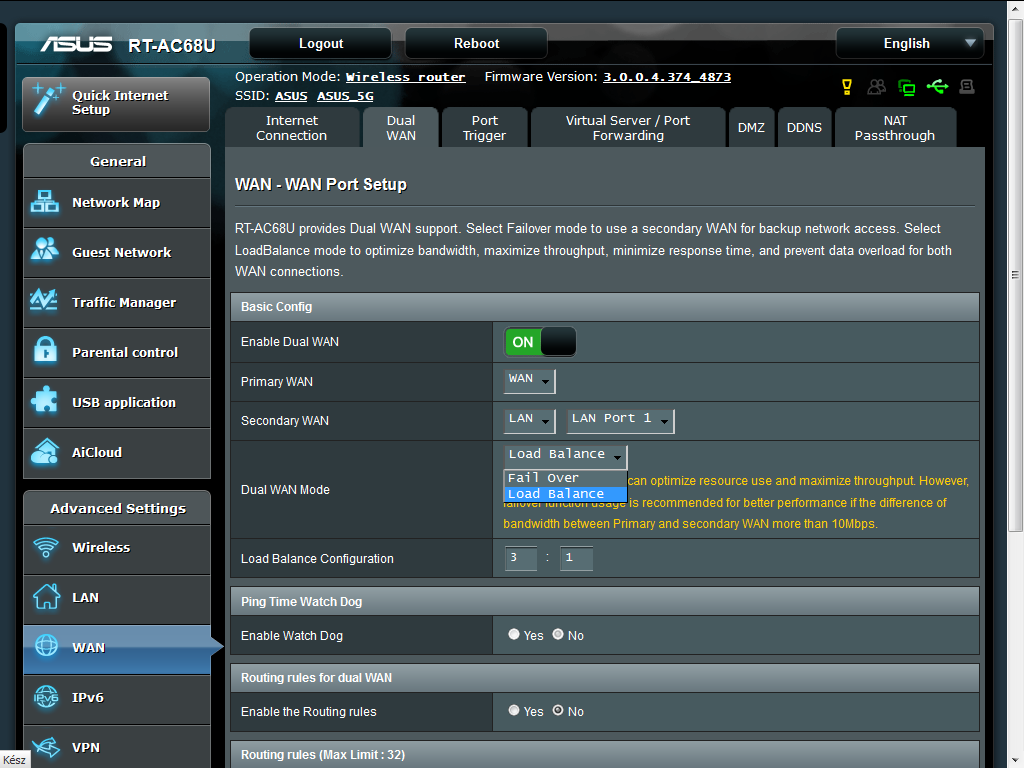The width and height of the screenshot is (1024, 768).
Task: Click the Wireless signal icon
Action: click(x=46, y=547)
